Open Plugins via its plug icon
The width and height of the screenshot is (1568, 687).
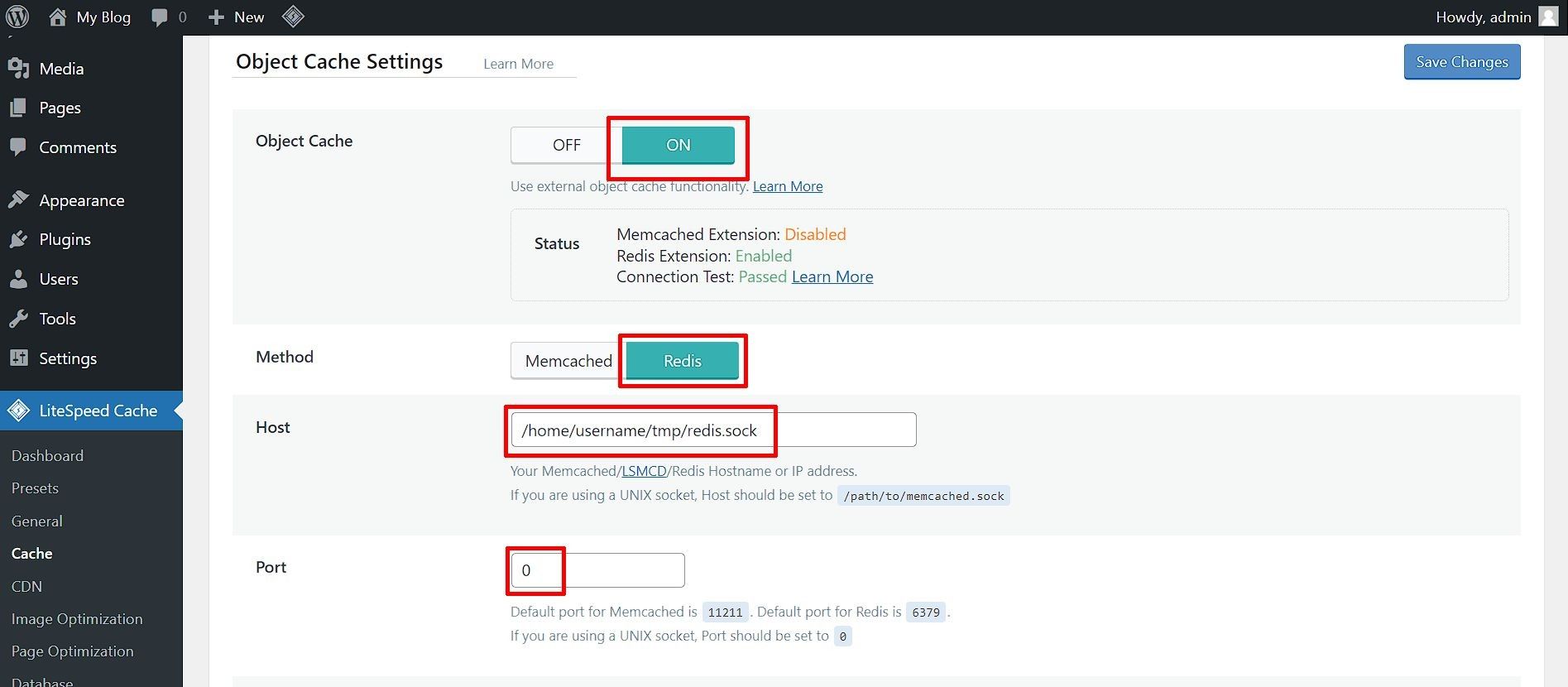coord(18,240)
